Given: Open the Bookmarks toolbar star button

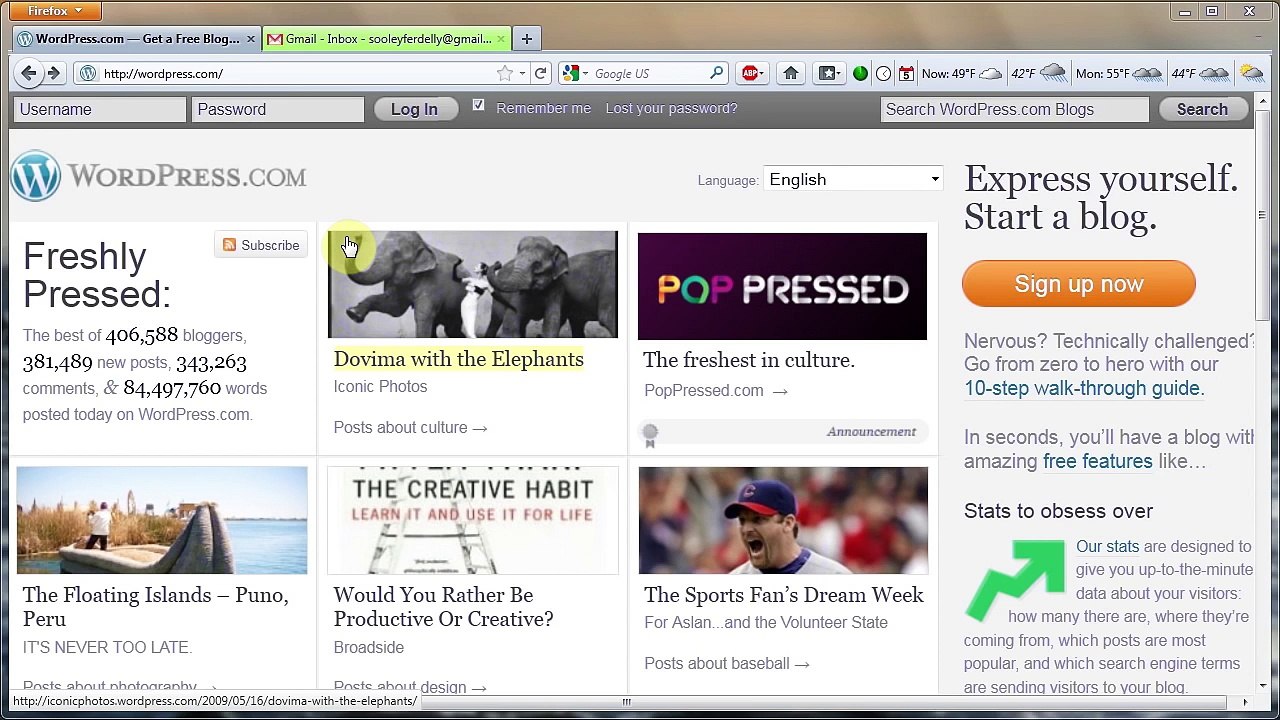Looking at the screenshot, I should [x=827, y=73].
